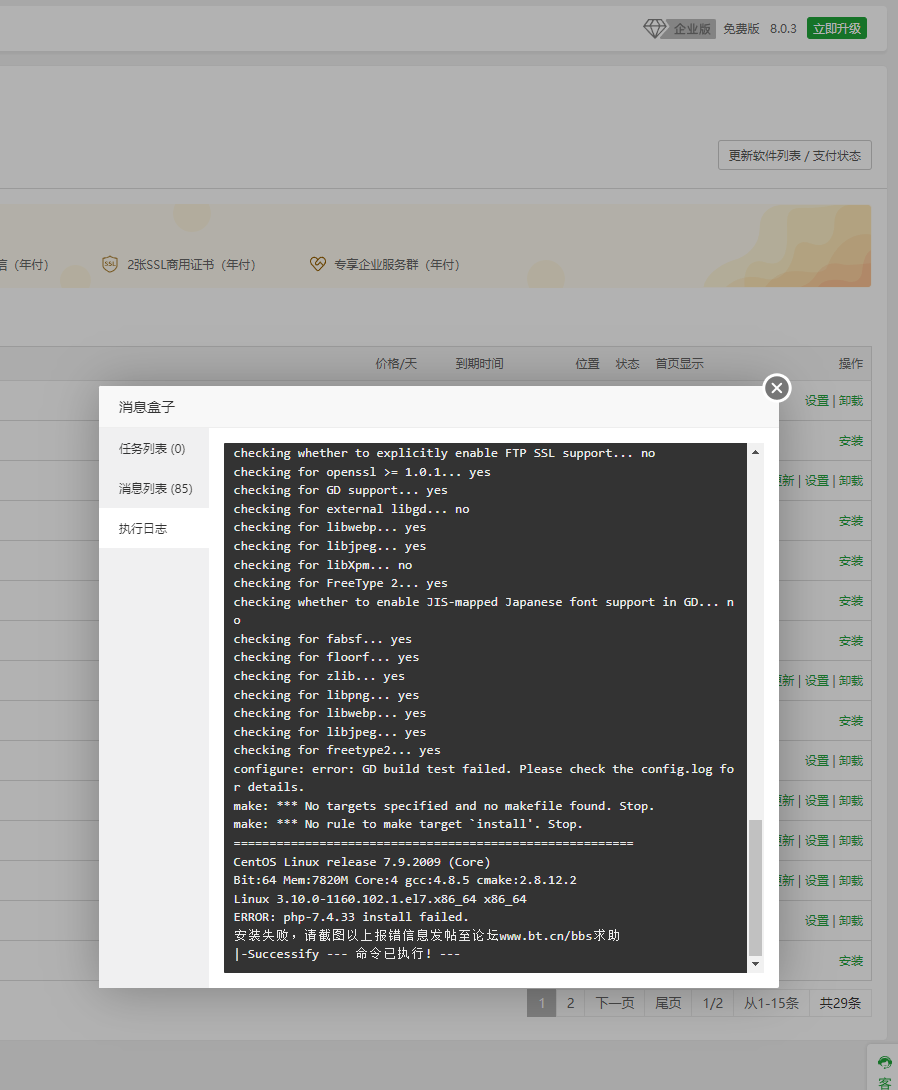Screen dimensions: 898x1090
Task: Click 'No targets specified and no makefile' line
Action: [443, 806]
